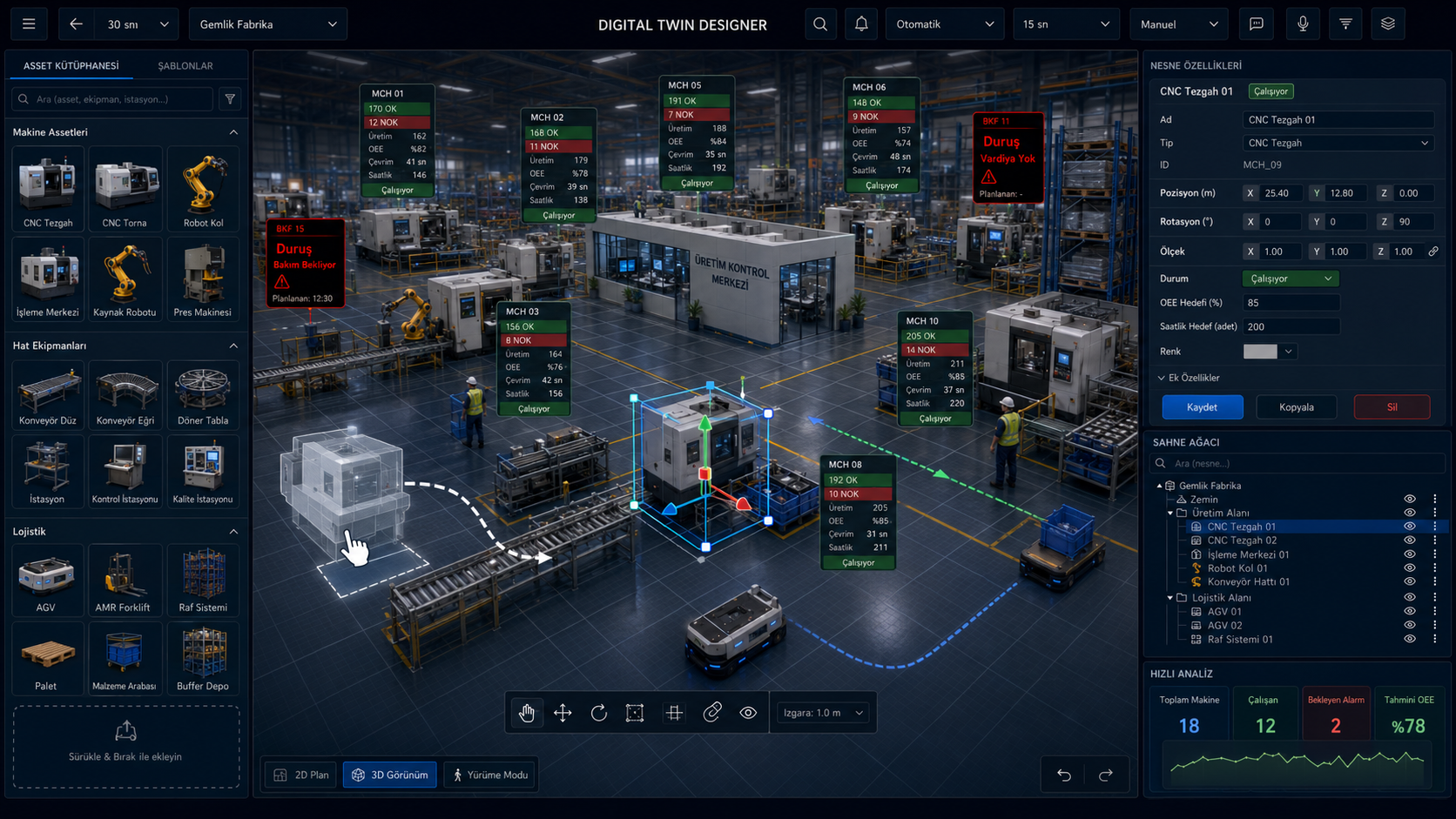Pick the CNC Tezgah asset
This screenshot has height=819, width=1456.
coord(48,188)
